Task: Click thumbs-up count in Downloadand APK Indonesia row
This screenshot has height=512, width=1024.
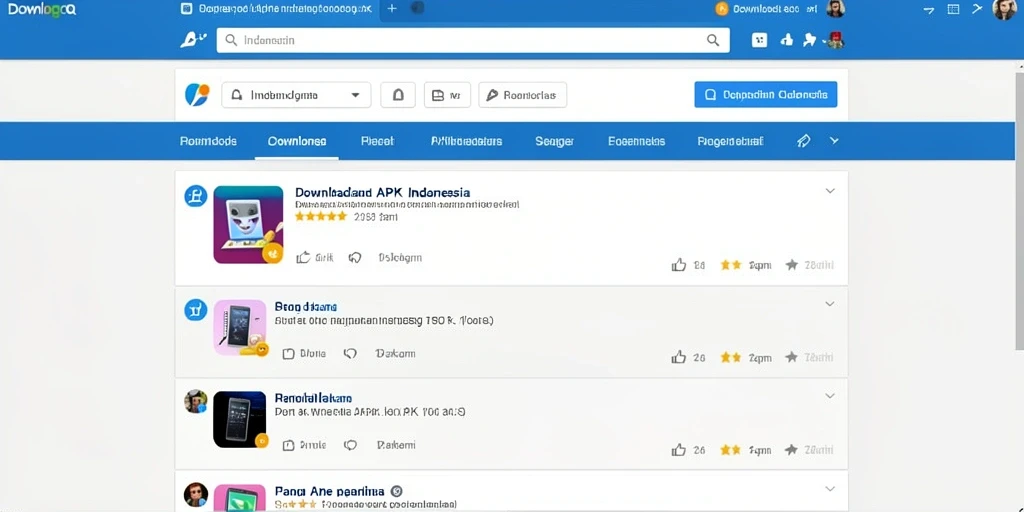Action: (x=688, y=265)
